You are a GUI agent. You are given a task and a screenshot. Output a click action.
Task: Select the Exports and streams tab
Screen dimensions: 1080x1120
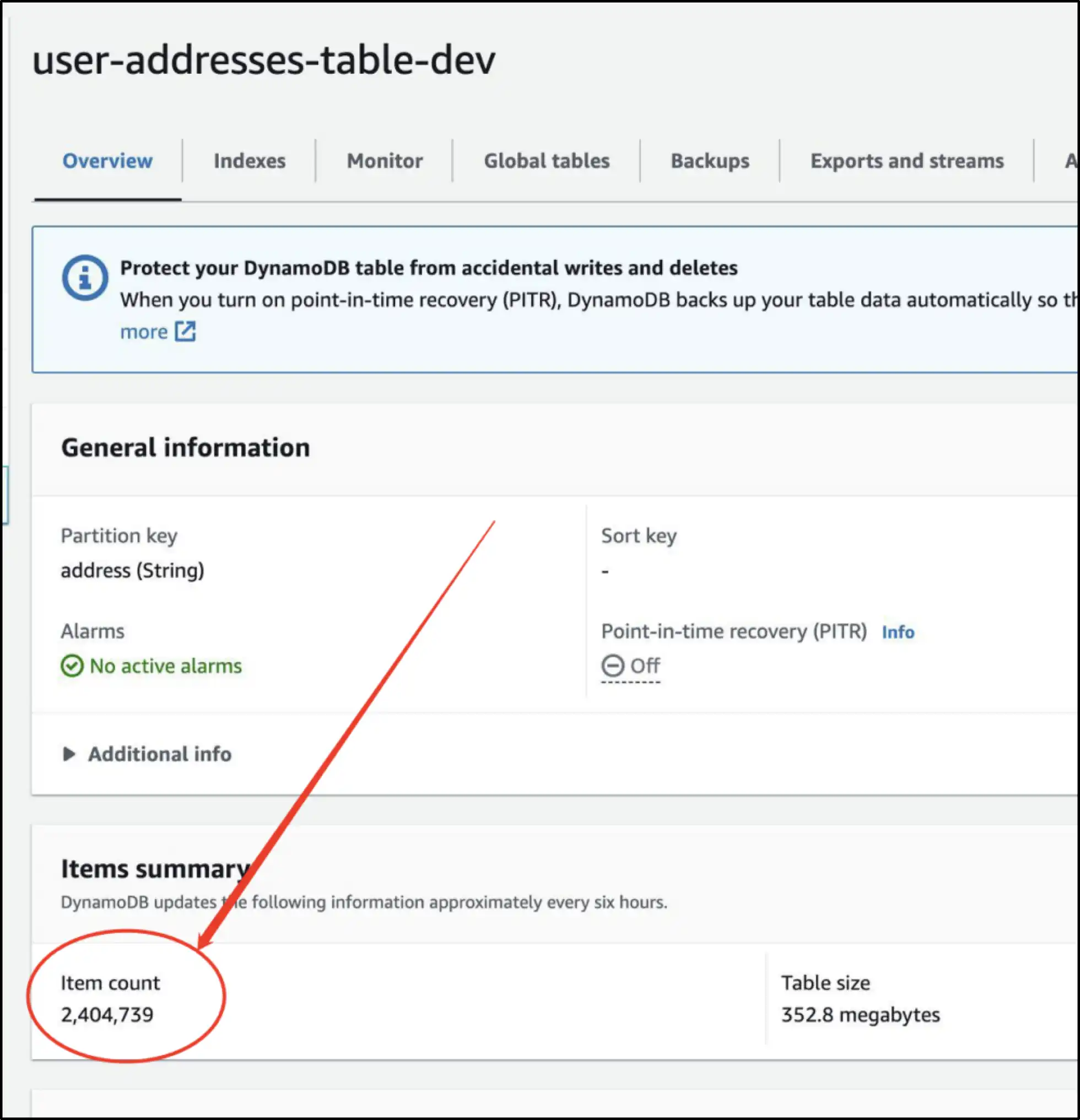(x=907, y=160)
